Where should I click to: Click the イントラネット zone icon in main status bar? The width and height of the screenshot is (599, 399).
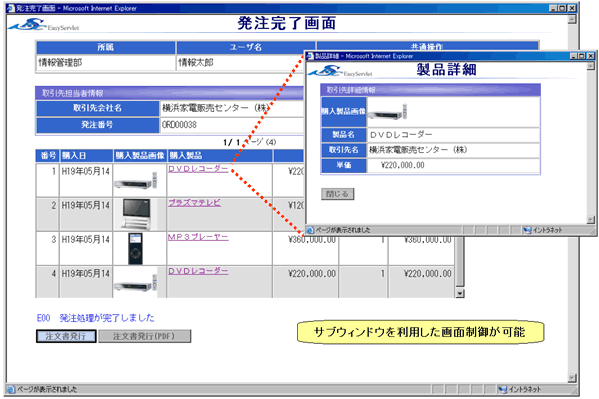coord(502,389)
